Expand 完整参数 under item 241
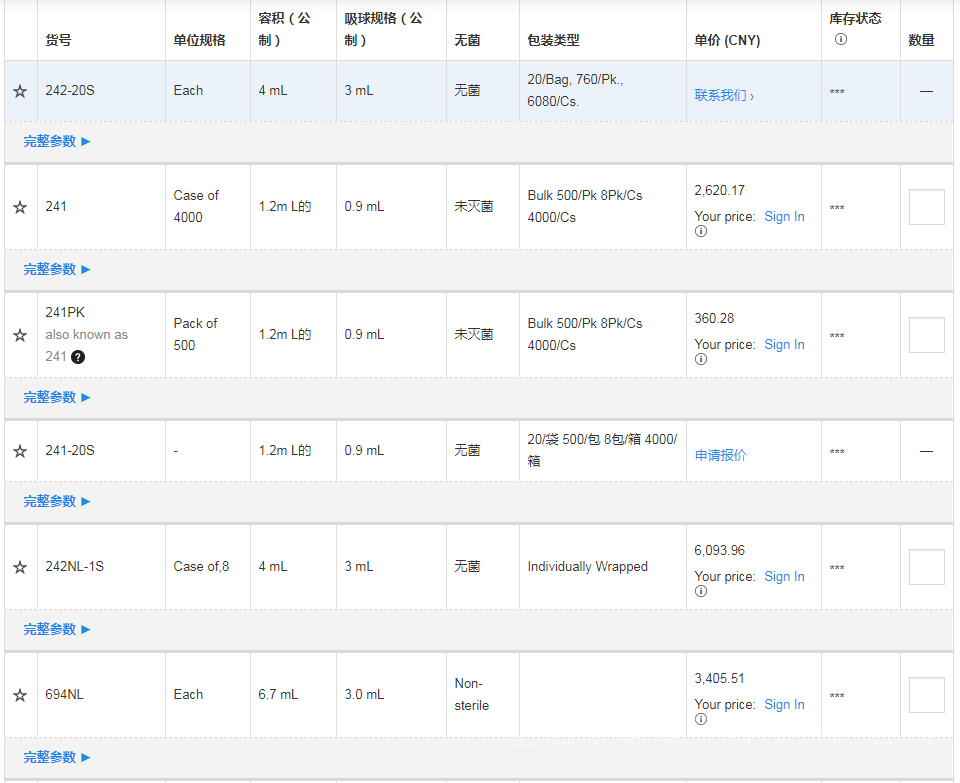The height and width of the screenshot is (783, 960). point(57,270)
